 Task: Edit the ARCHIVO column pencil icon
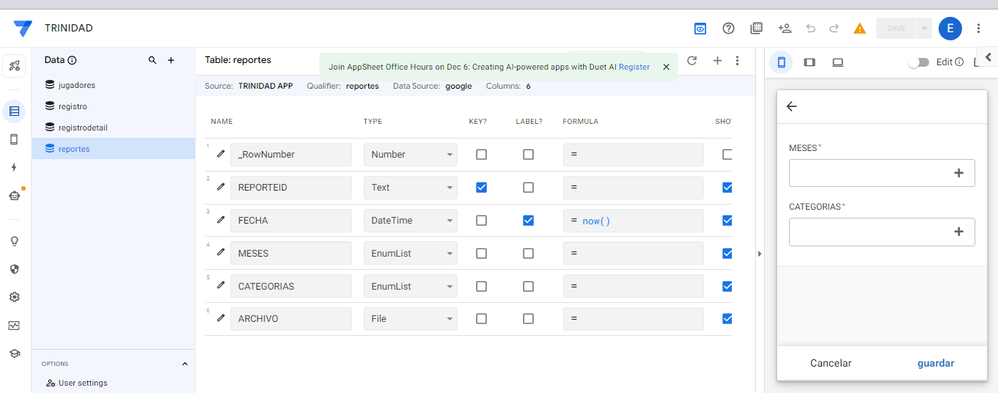221,318
